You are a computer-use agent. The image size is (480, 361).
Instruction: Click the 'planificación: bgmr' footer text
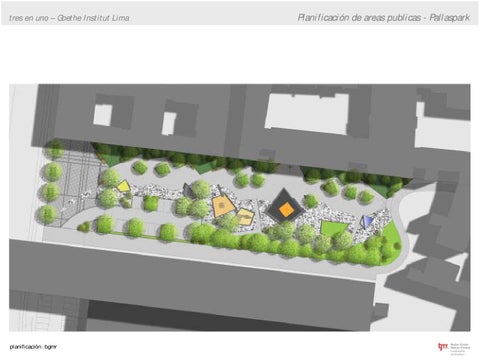33,347
